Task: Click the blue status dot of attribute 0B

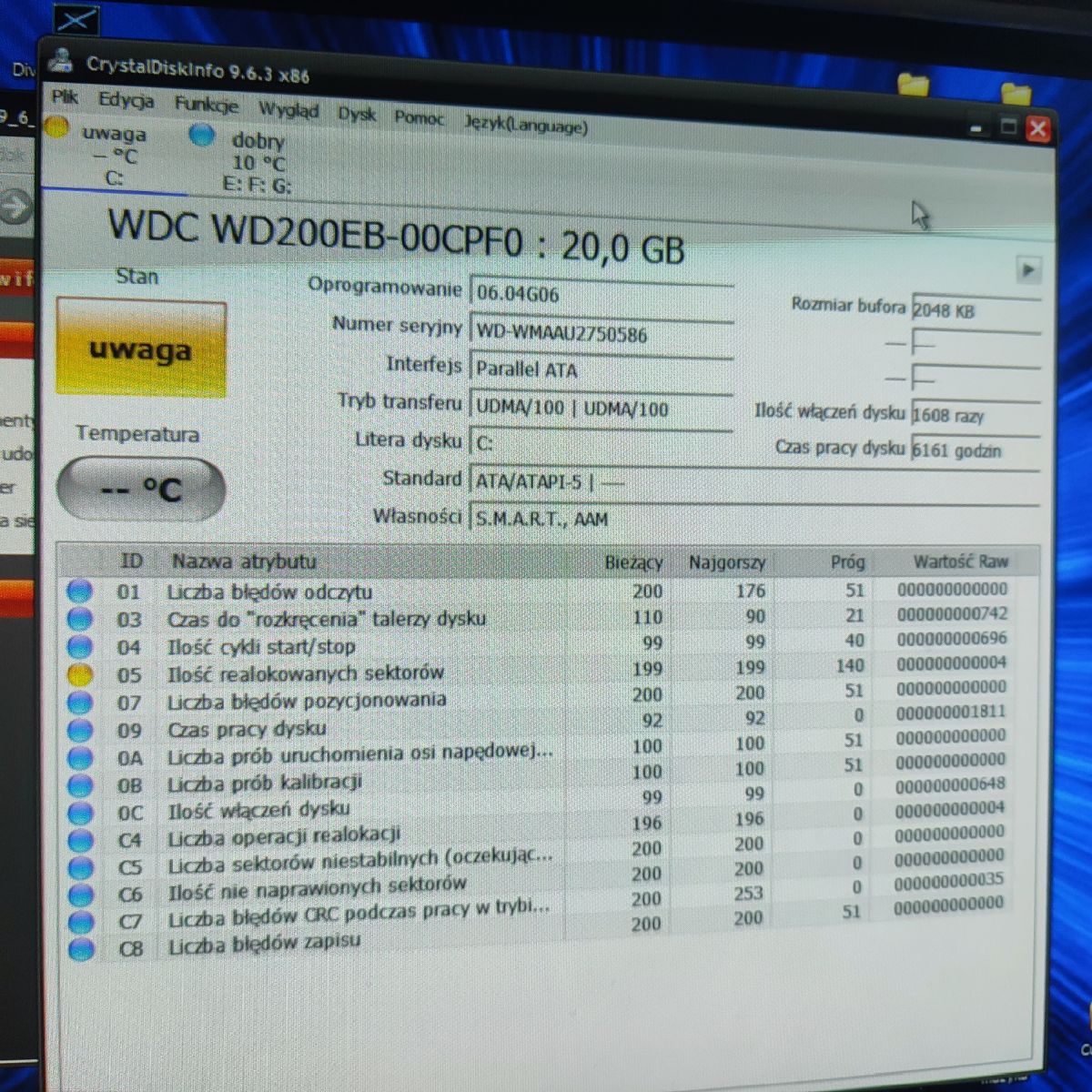Action: (80, 784)
